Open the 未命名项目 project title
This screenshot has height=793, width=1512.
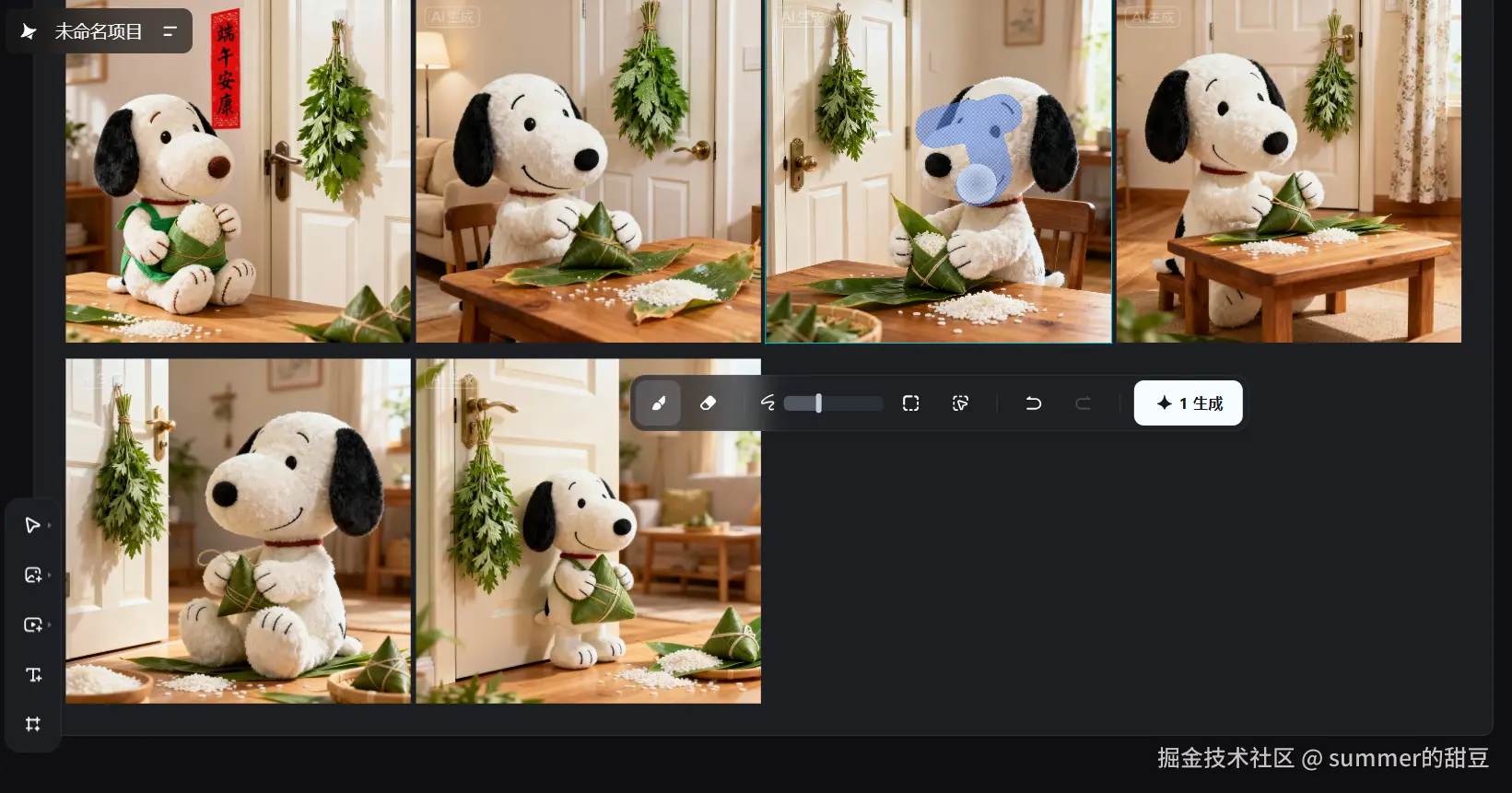99,31
